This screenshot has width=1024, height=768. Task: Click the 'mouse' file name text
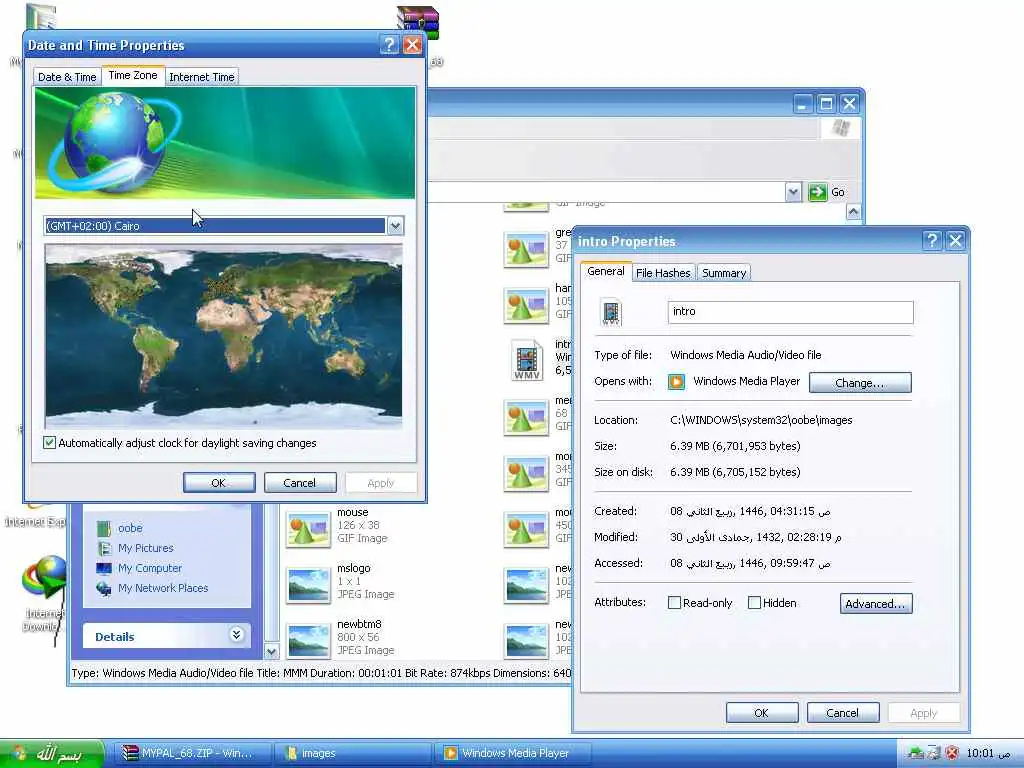[x=353, y=513]
